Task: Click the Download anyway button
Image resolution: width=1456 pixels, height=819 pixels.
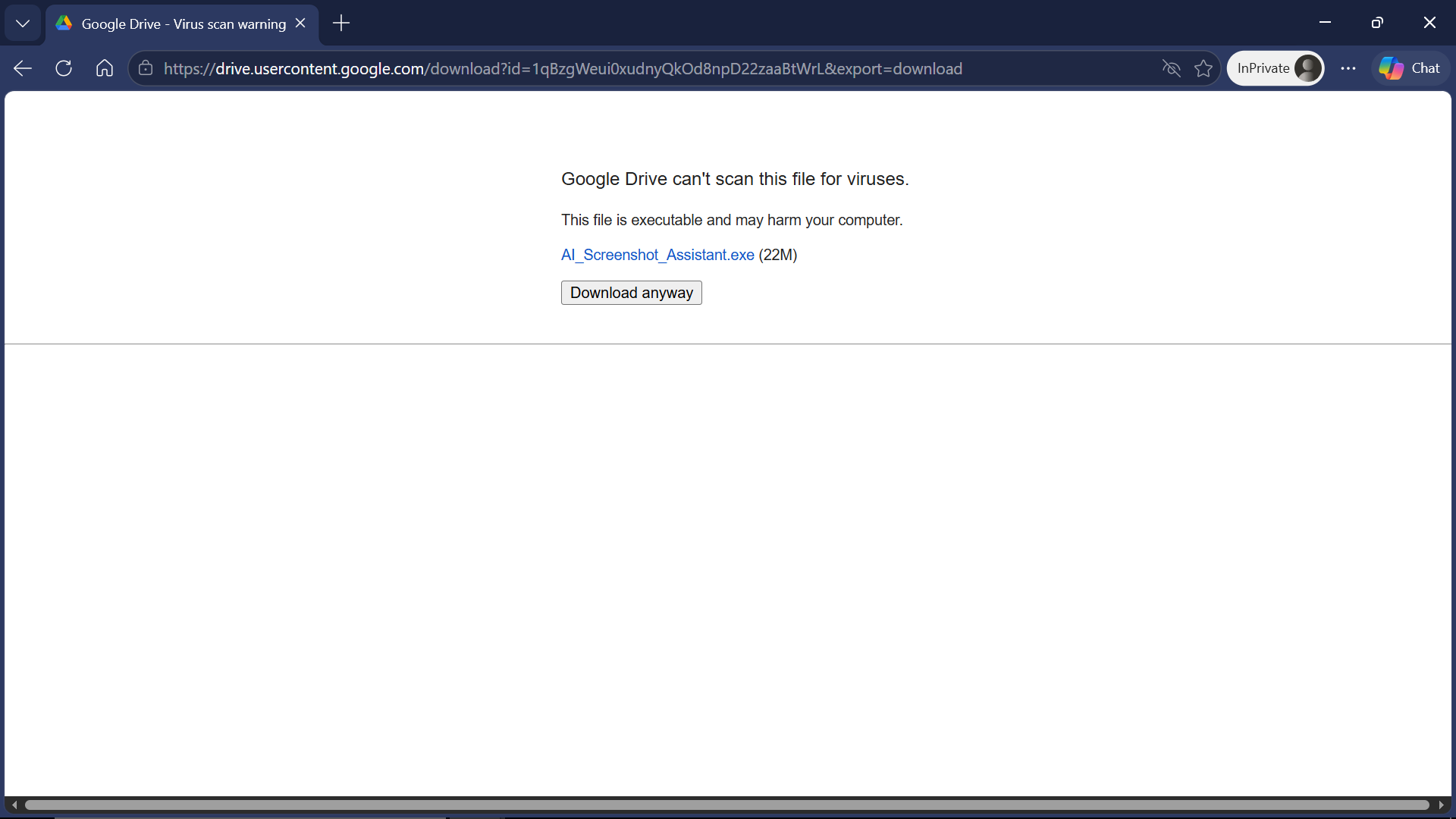Action: pyautogui.click(x=631, y=292)
